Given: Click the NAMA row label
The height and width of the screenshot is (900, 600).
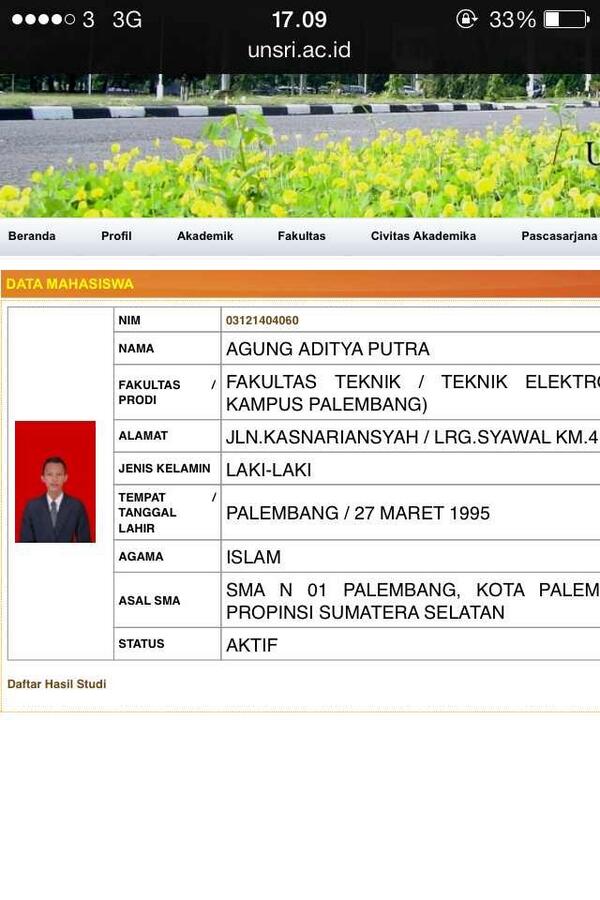Looking at the screenshot, I should click(136, 348).
